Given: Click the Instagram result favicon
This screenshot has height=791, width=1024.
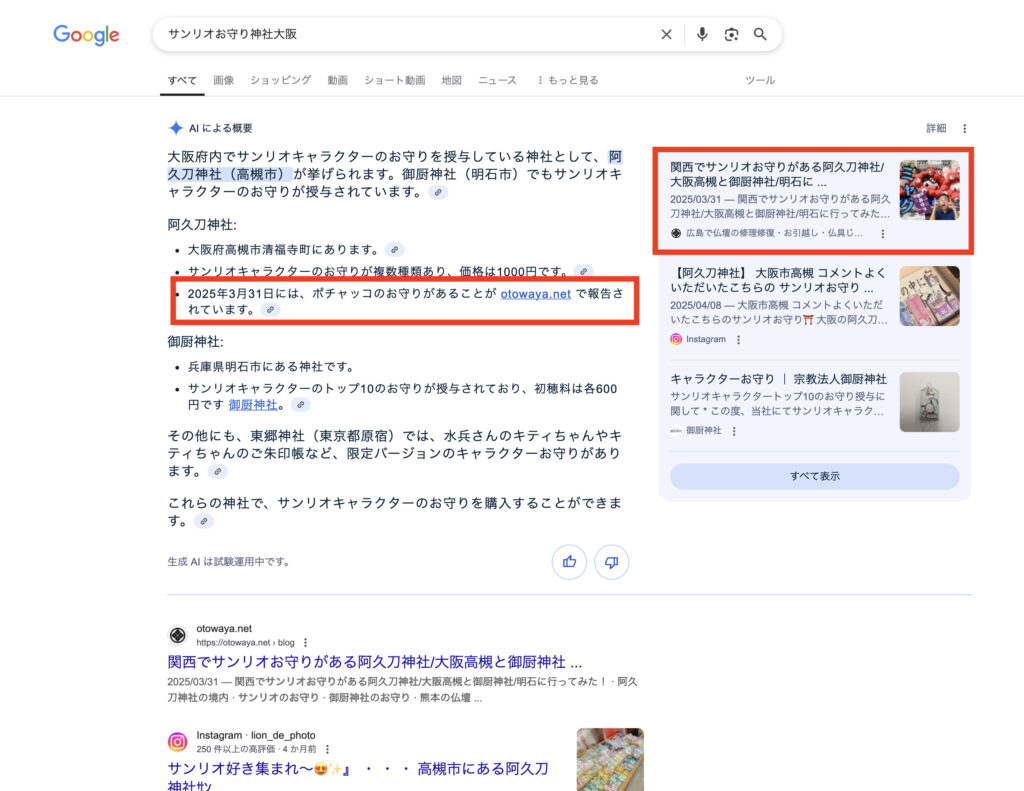Looking at the screenshot, I should 178,742.
